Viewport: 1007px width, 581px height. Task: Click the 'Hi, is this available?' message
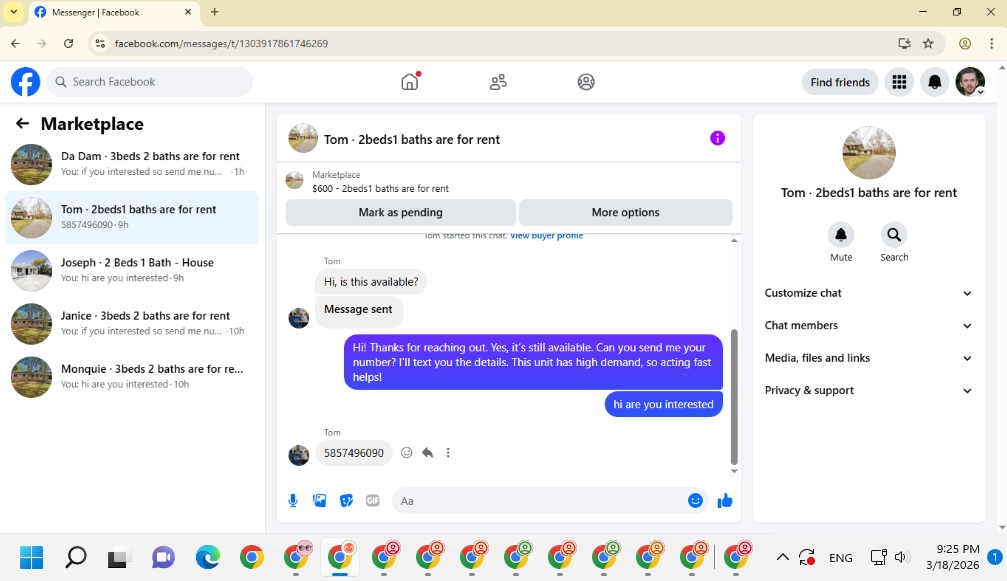371,282
